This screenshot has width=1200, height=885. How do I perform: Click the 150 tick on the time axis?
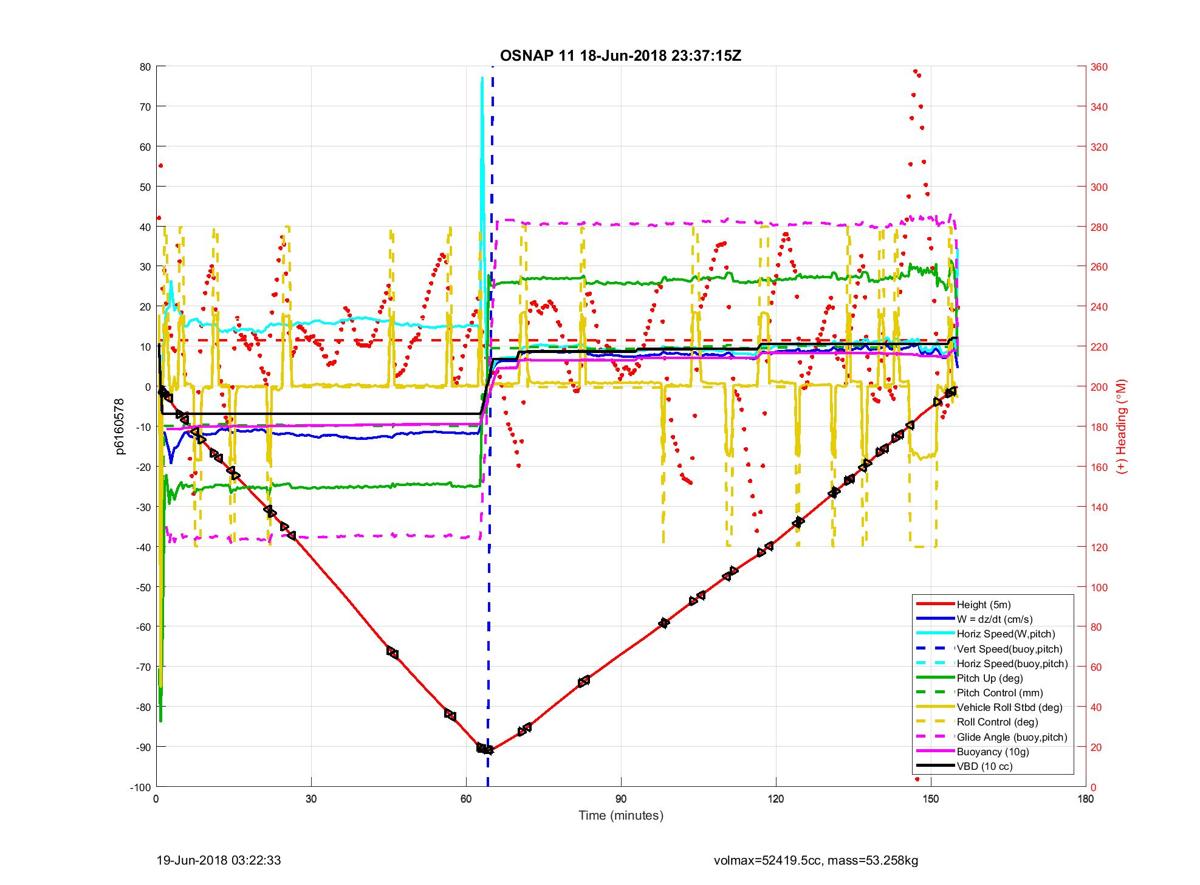931,799
